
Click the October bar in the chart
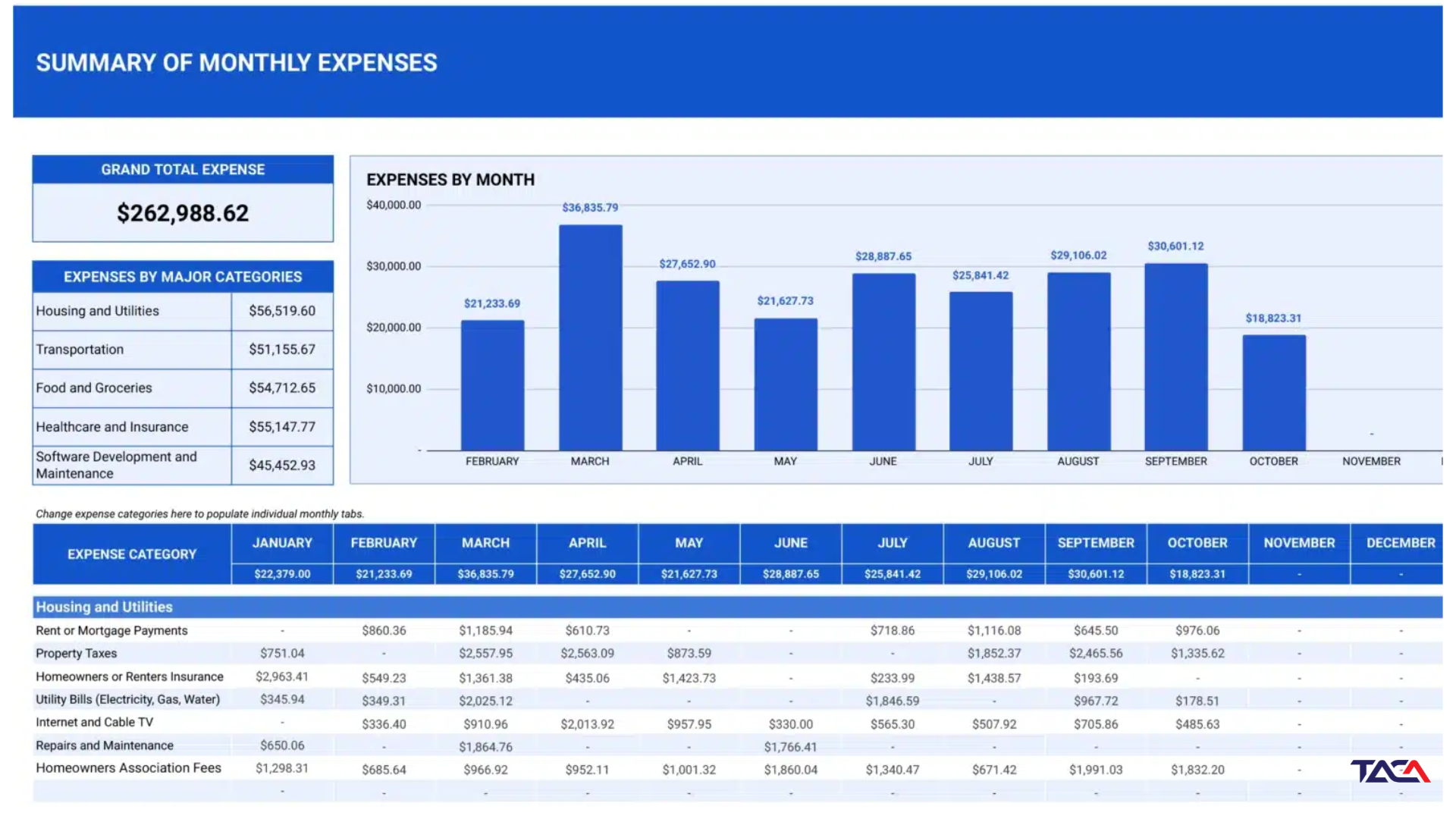1274,393
